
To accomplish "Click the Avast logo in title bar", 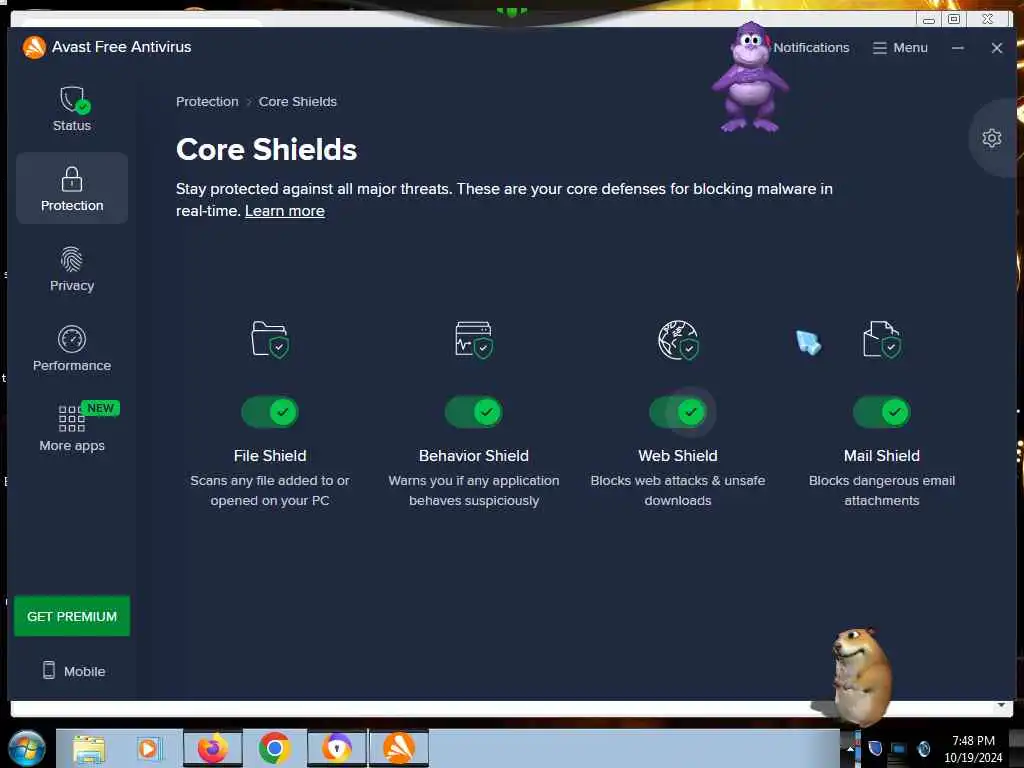I will tap(34, 47).
